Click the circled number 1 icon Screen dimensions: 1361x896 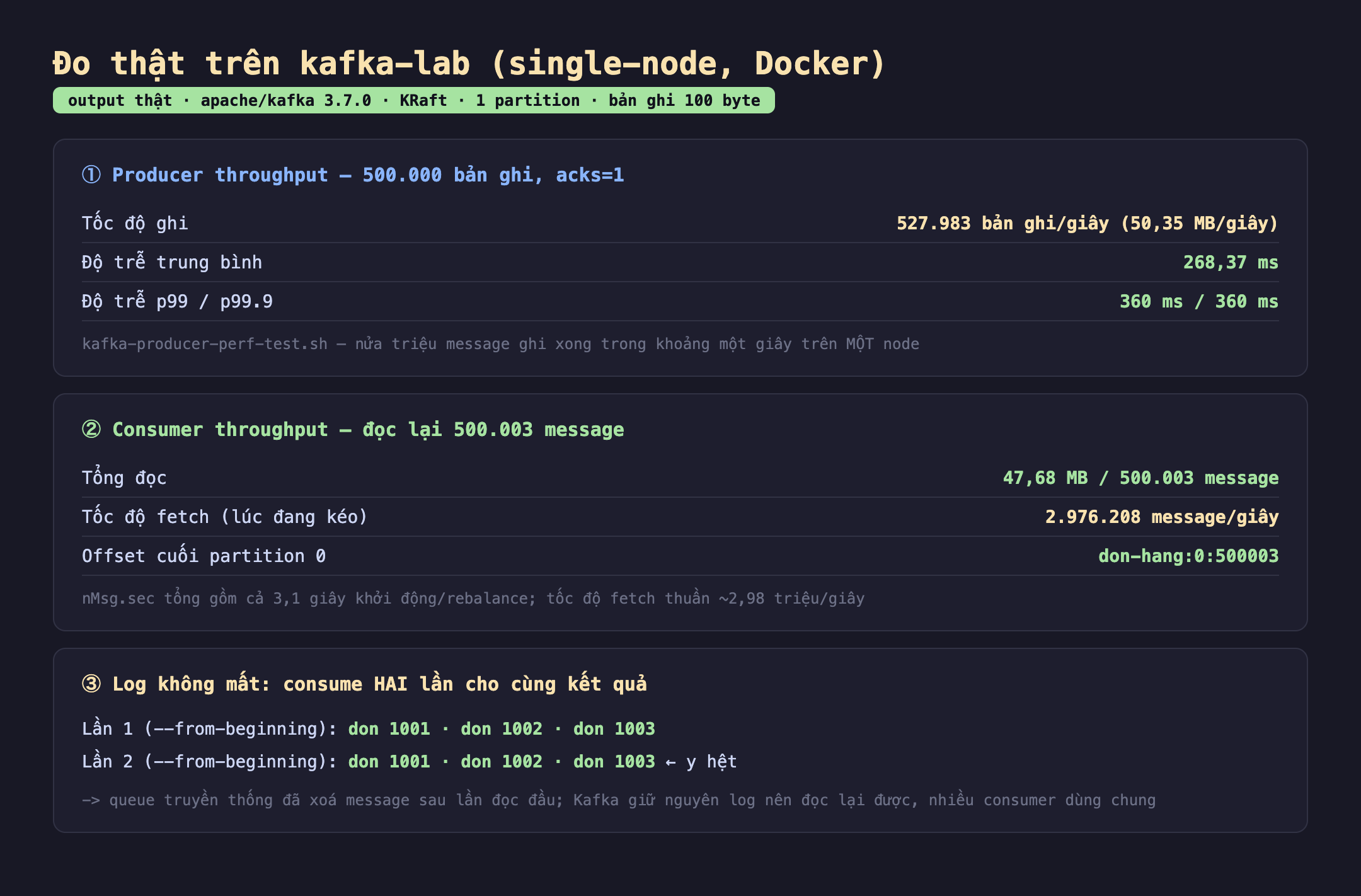coord(91,175)
